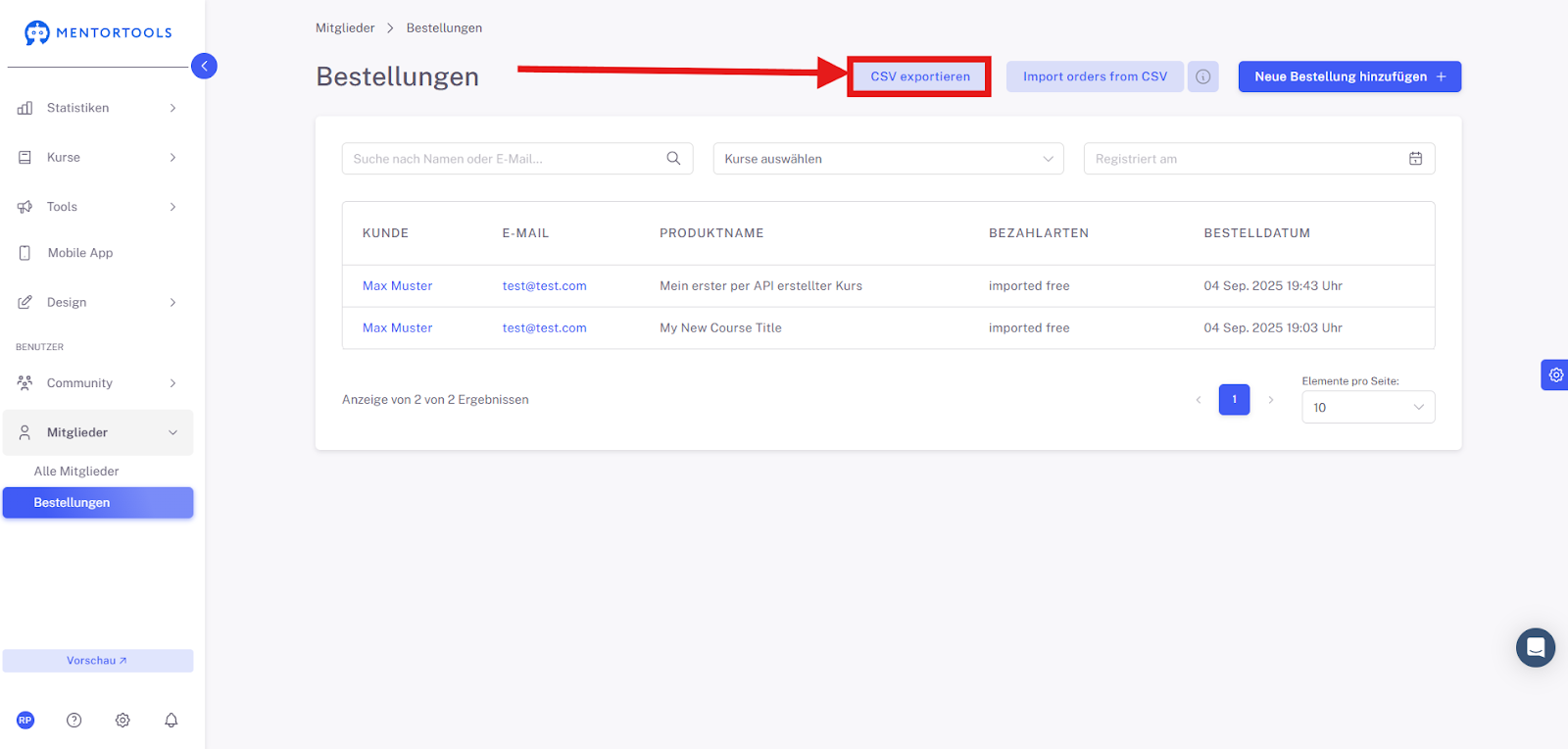
Task: Collapse the sidebar with the round arrow button
Action: tap(204, 66)
